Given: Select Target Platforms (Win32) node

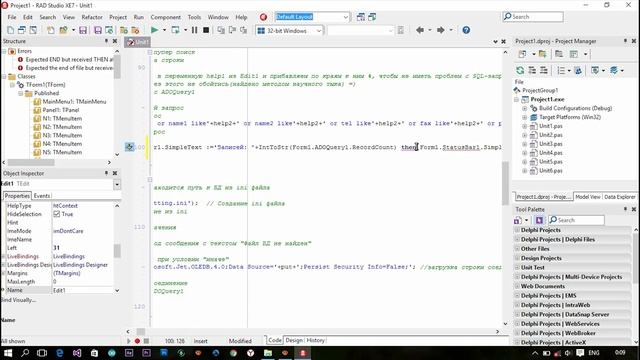Looking at the screenshot, I should (570, 118).
